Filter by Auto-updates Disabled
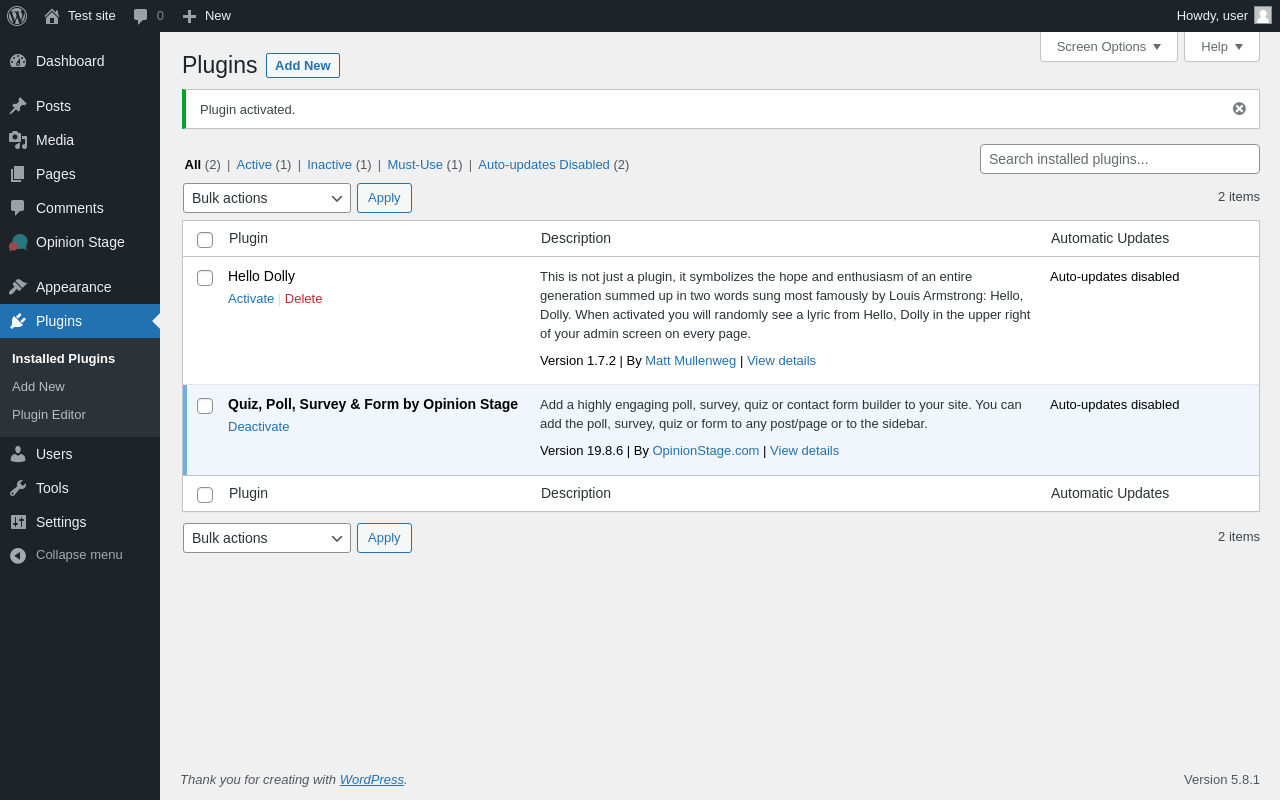 coord(544,164)
